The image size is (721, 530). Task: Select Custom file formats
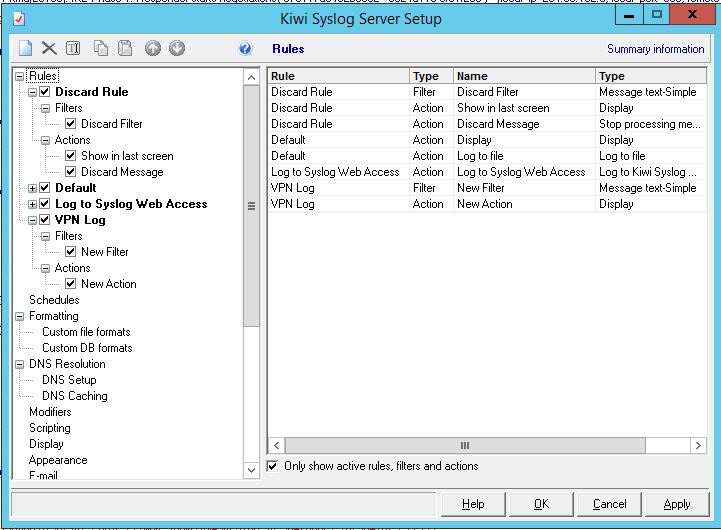[86, 332]
